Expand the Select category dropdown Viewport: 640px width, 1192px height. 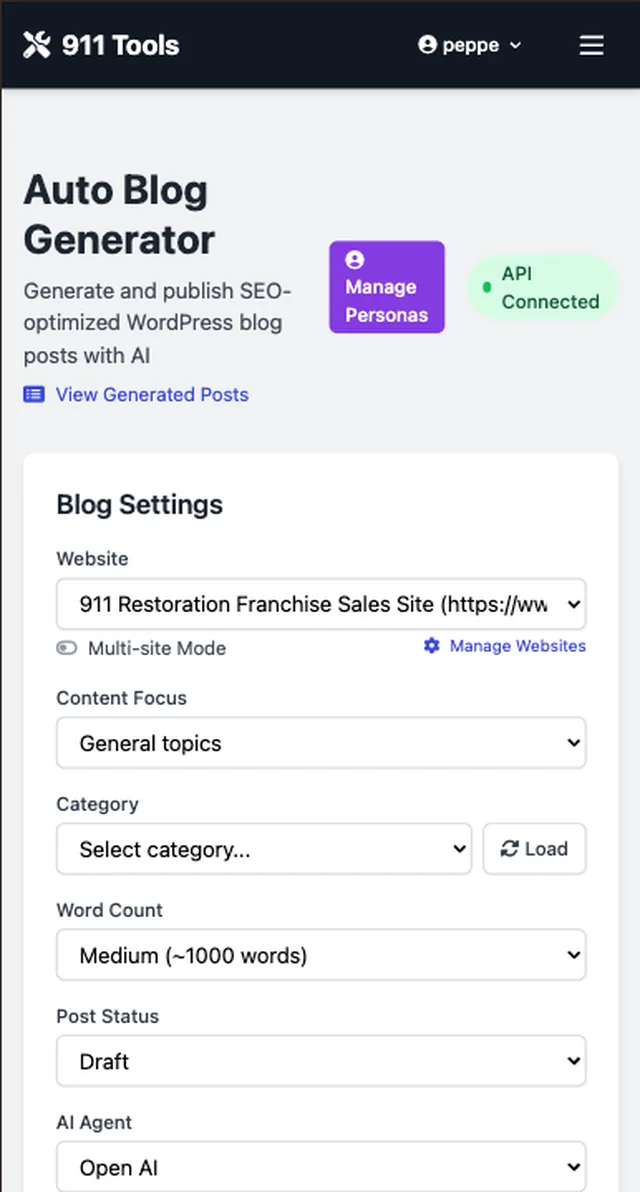pos(264,849)
